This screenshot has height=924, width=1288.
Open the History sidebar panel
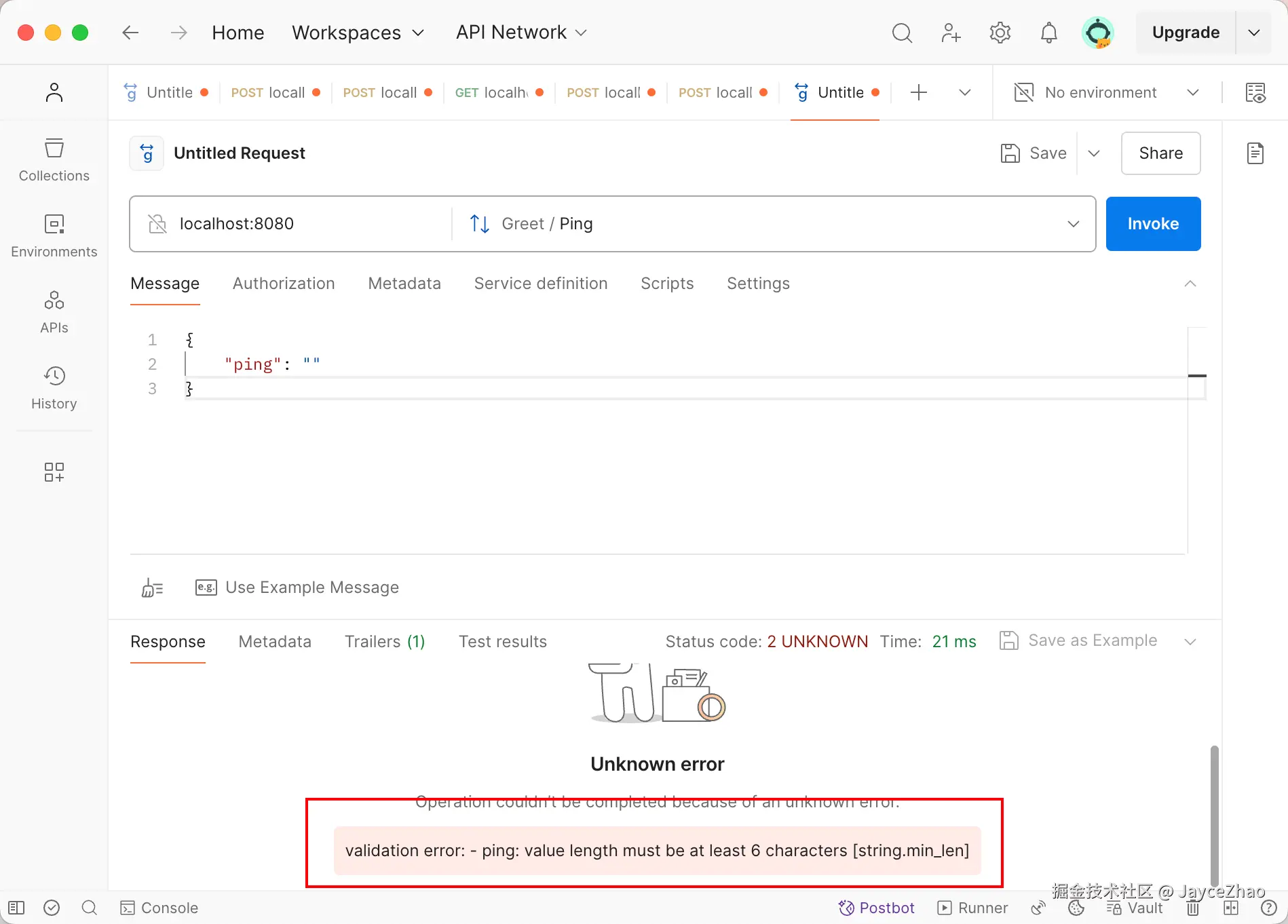[x=54, y=388]
